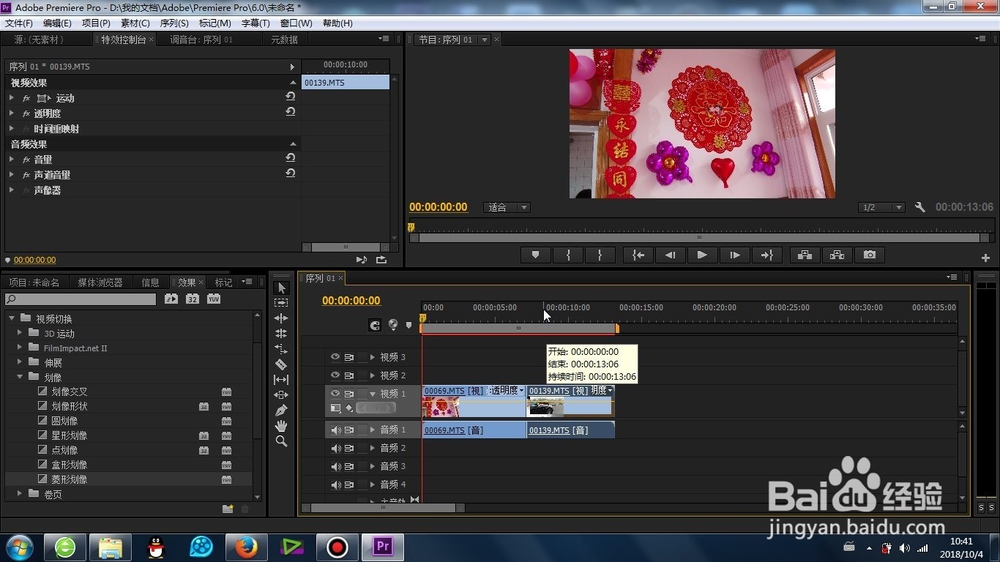Select the 00139.MTS video clip in timeline
1000x562 pixels.
[570, 401]
